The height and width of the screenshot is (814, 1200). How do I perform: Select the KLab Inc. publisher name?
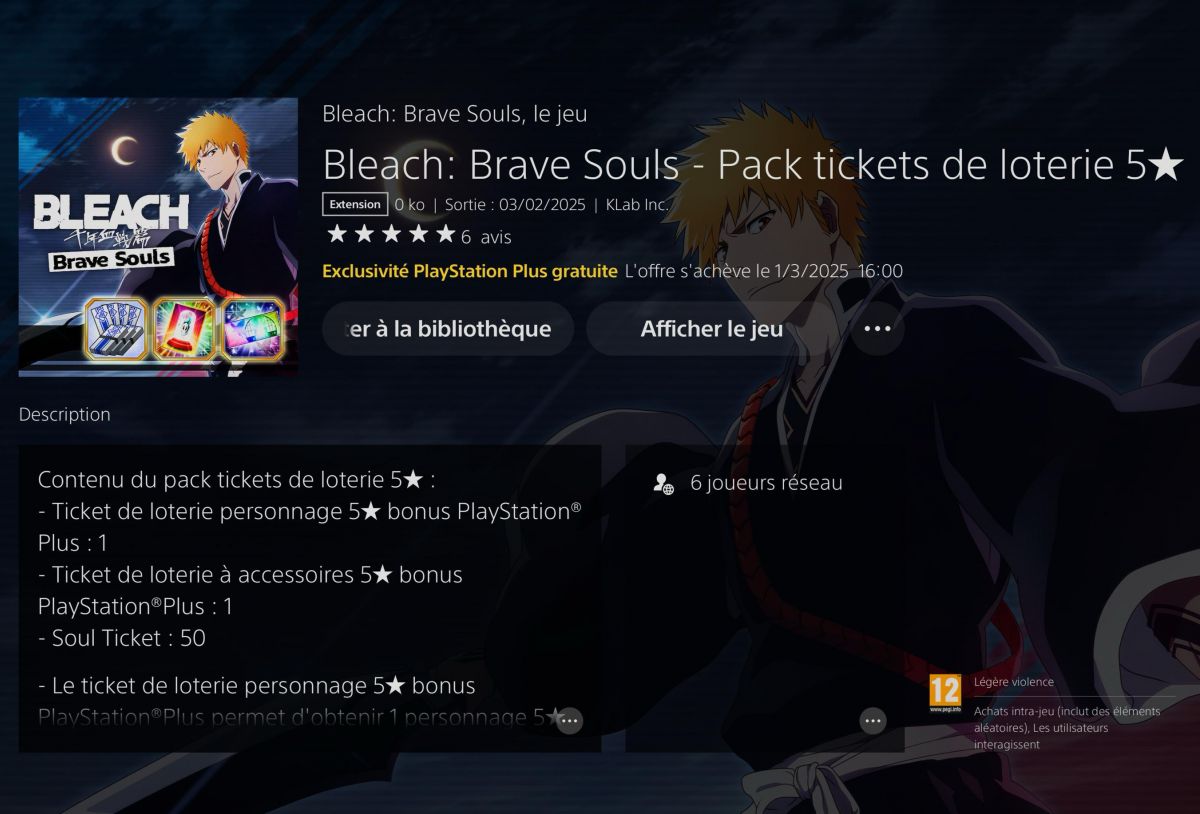637,204
